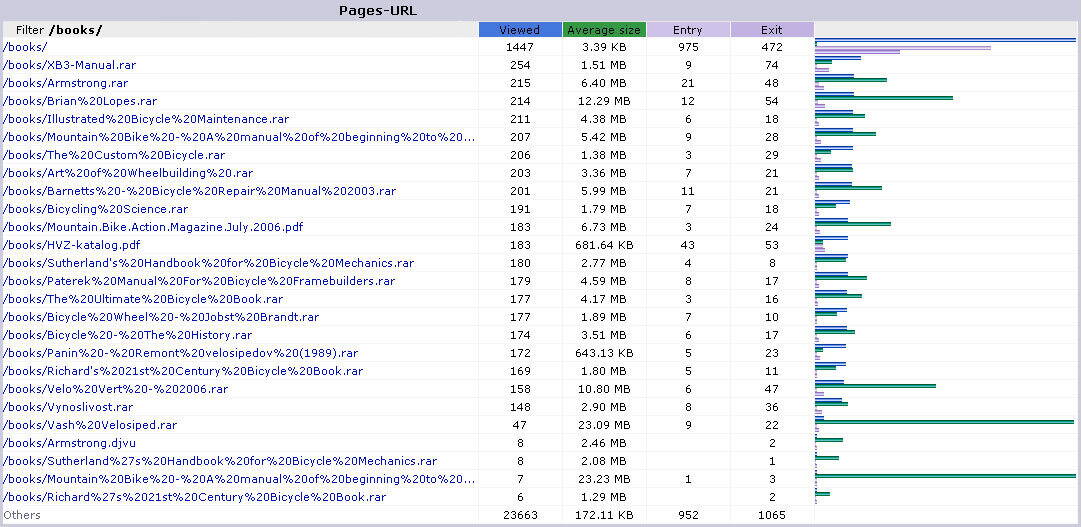Click the green Average size column header

pos(604,30)
